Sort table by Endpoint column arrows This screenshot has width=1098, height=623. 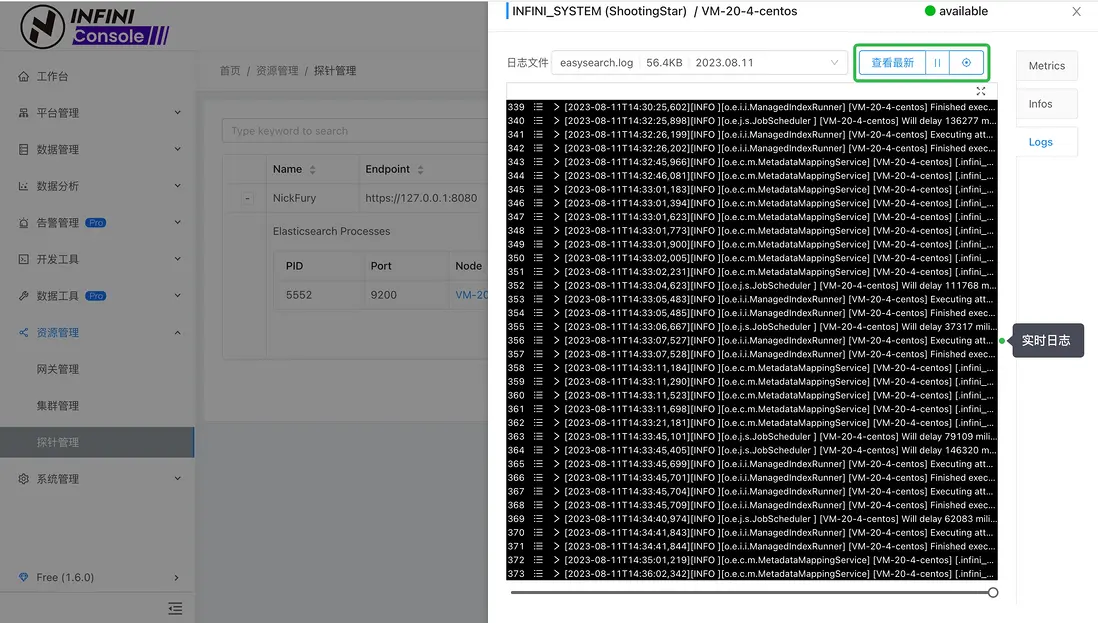tap(420, 169)
